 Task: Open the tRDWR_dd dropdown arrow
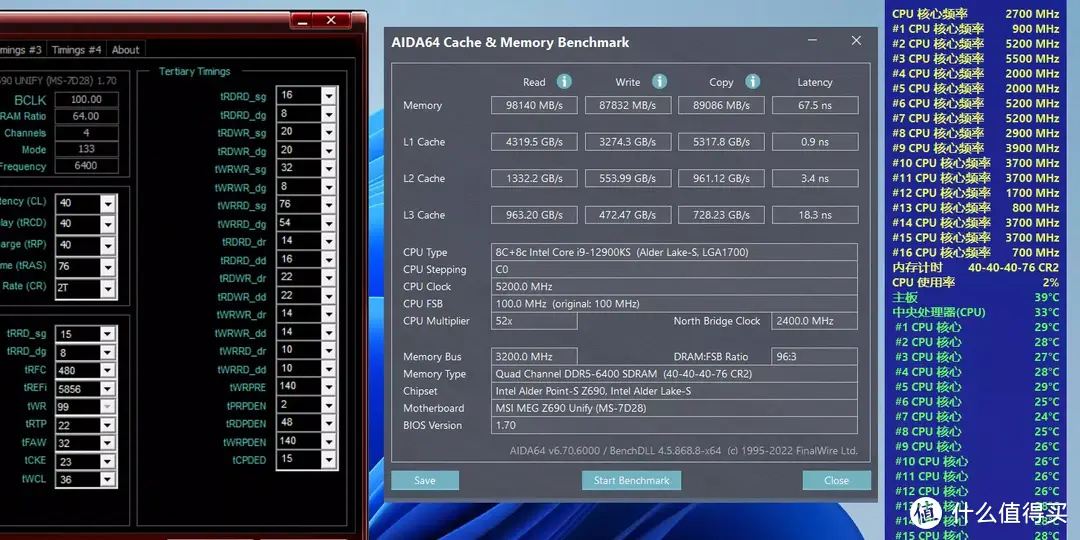[329, 296]
